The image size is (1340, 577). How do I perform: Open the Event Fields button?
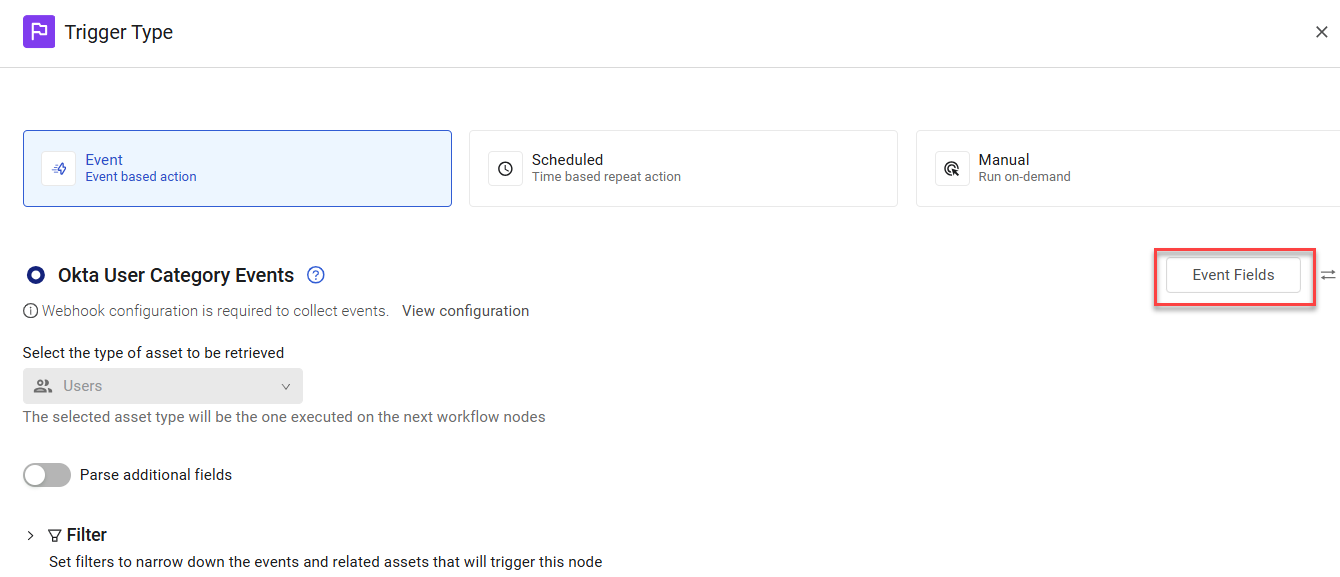[x=1233, y=275]
